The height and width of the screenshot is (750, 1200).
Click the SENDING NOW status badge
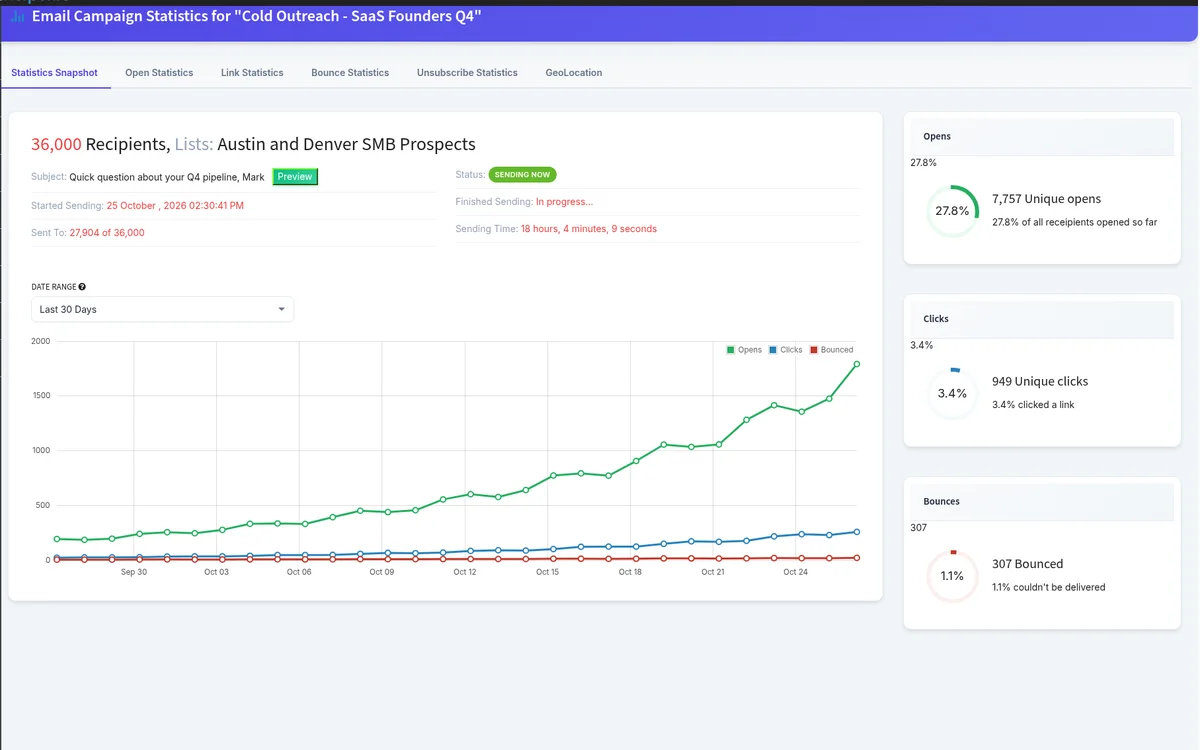click(522, 174)
